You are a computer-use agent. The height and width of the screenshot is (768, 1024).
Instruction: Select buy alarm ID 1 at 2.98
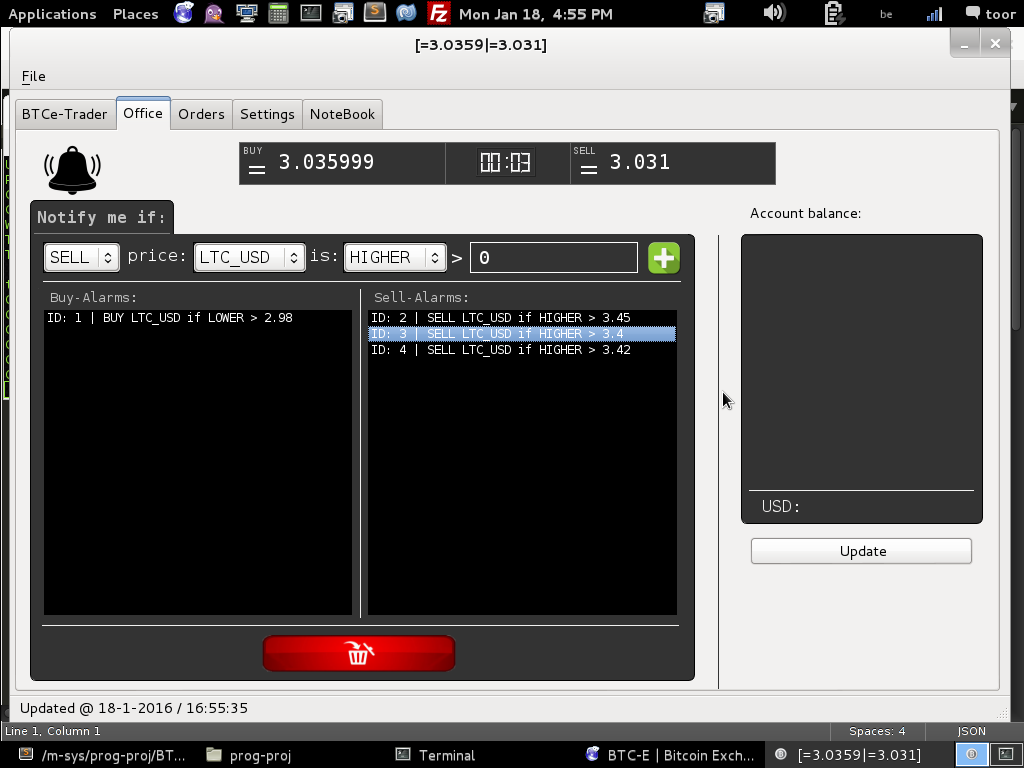point(198,318)
